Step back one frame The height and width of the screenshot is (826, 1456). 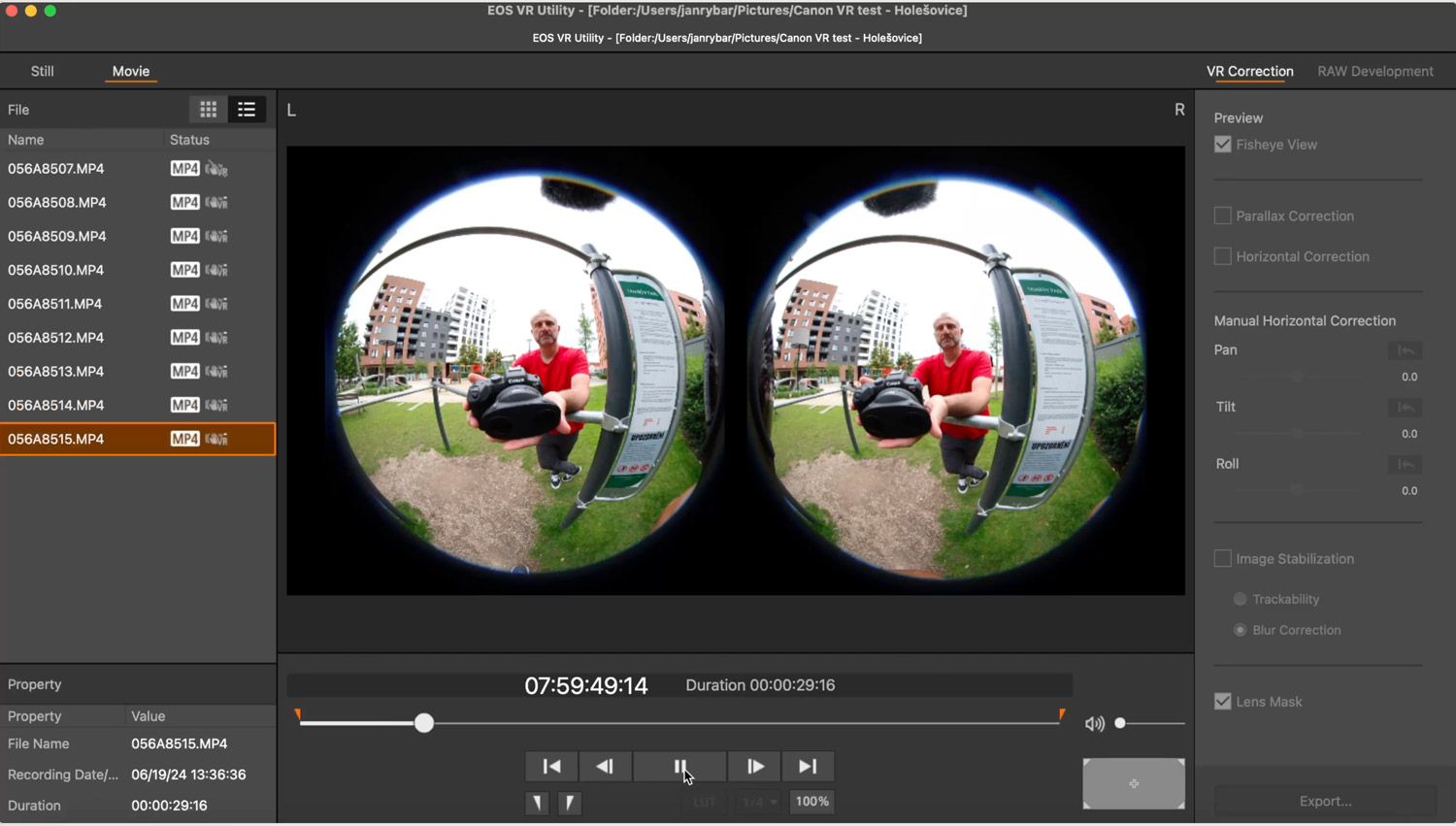tap(604, 766)
